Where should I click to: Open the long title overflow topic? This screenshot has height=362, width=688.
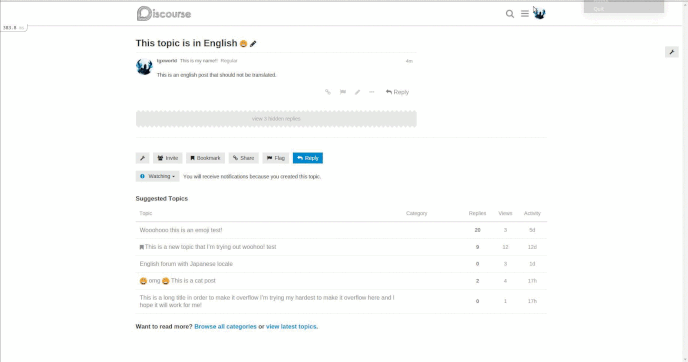click(x=267, y=301)
